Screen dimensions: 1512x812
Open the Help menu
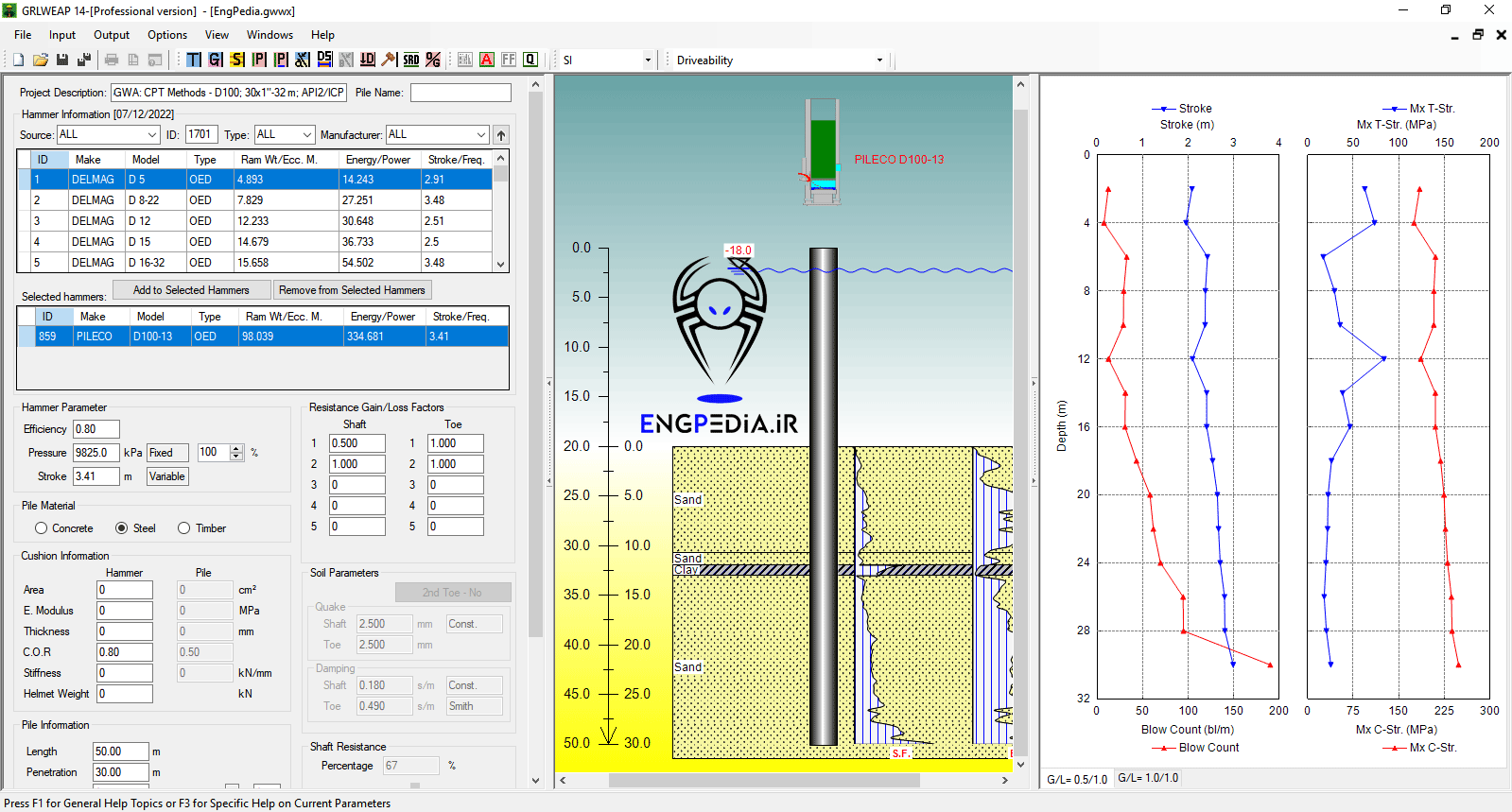(x=322, y=35)
